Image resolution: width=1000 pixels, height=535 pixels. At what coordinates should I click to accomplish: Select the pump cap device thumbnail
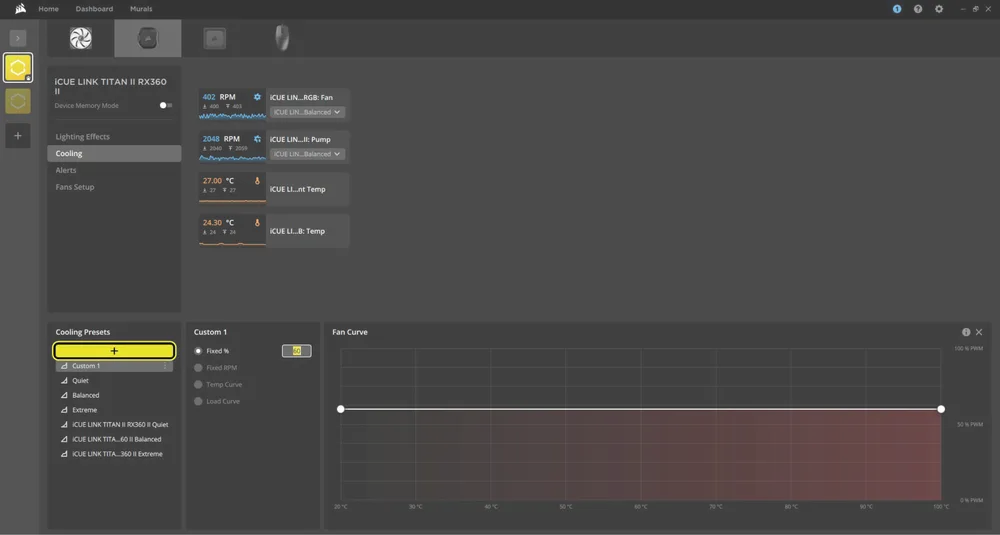pyautogui.click(x=148, y=38)
